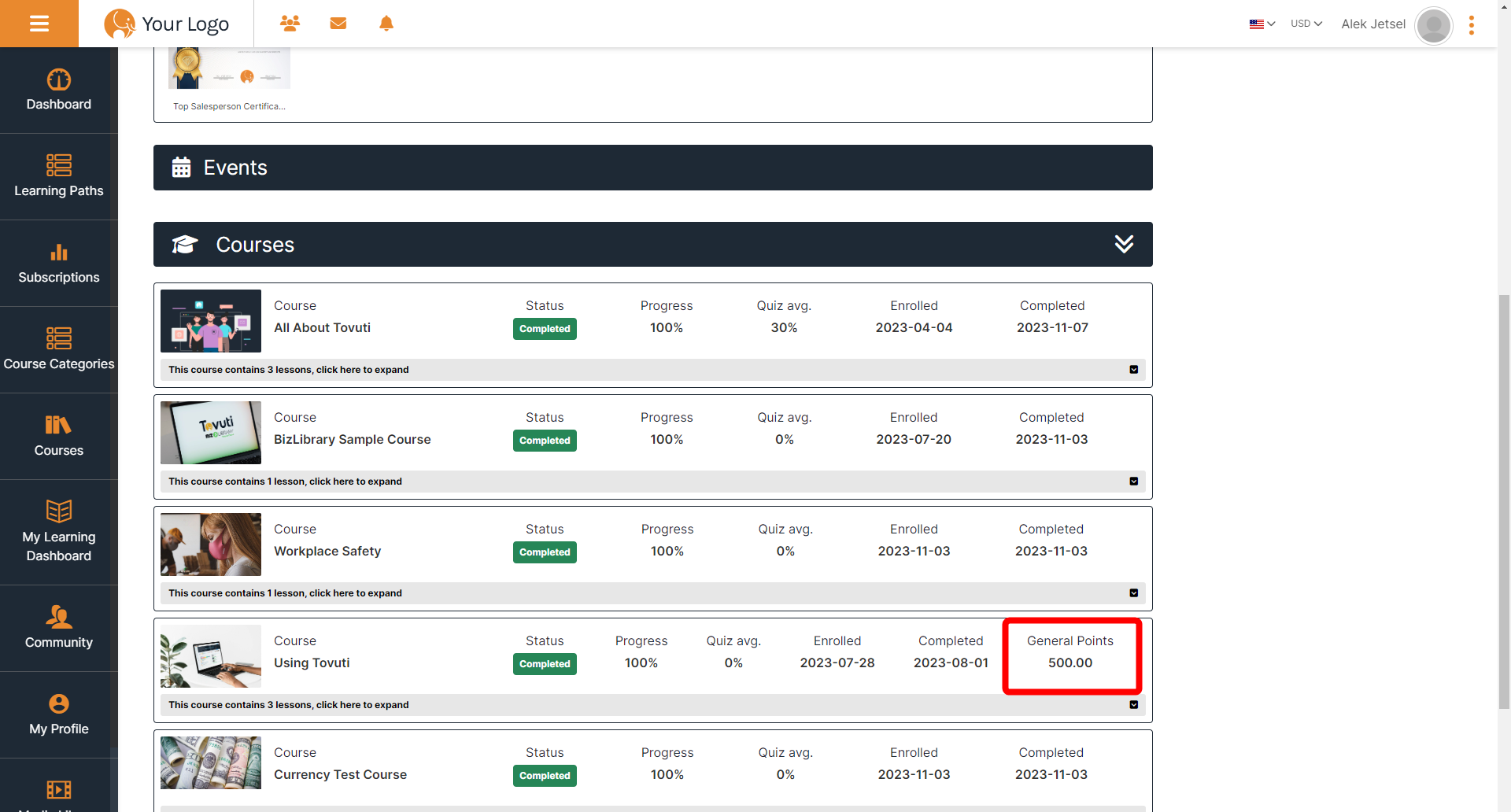This screenshot has width=1511, height=812.
Task: Click the 2023-04-04 enrolled date
Action: click(914, 327)
